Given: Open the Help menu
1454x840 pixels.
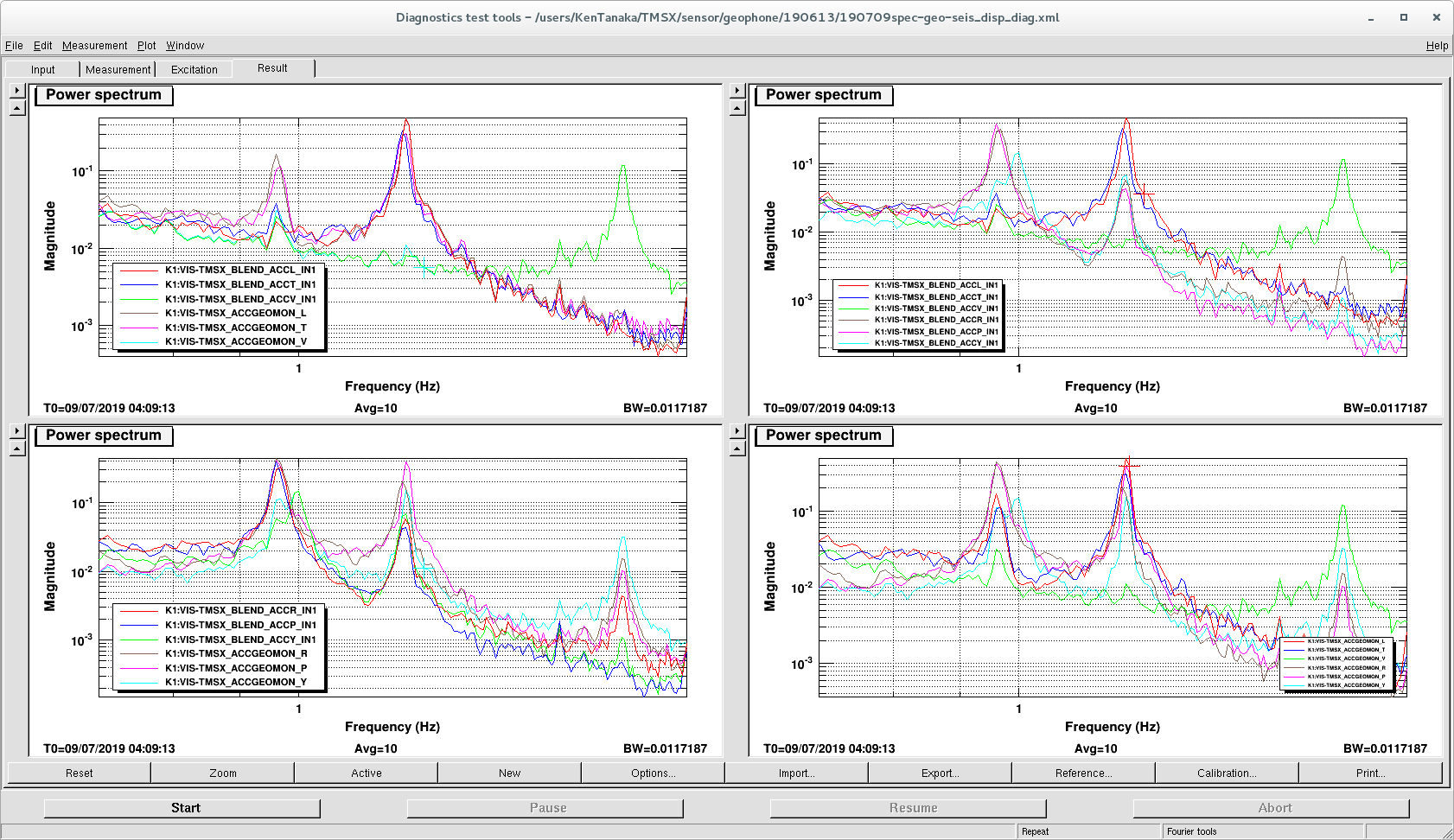Looking at the screenshot, I should 1437,46.
